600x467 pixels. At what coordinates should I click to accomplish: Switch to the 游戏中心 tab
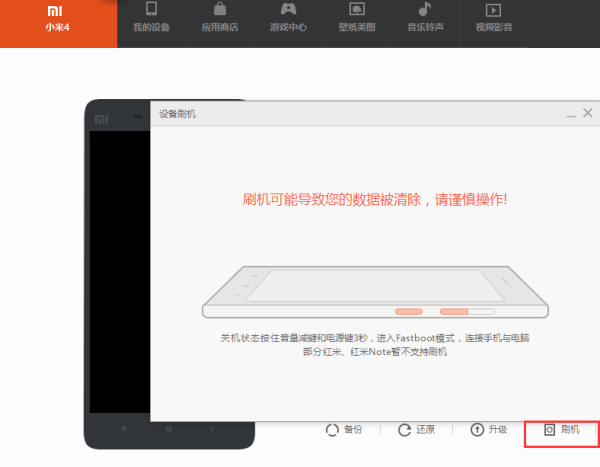pyautogui.click(x=288, y=24)
